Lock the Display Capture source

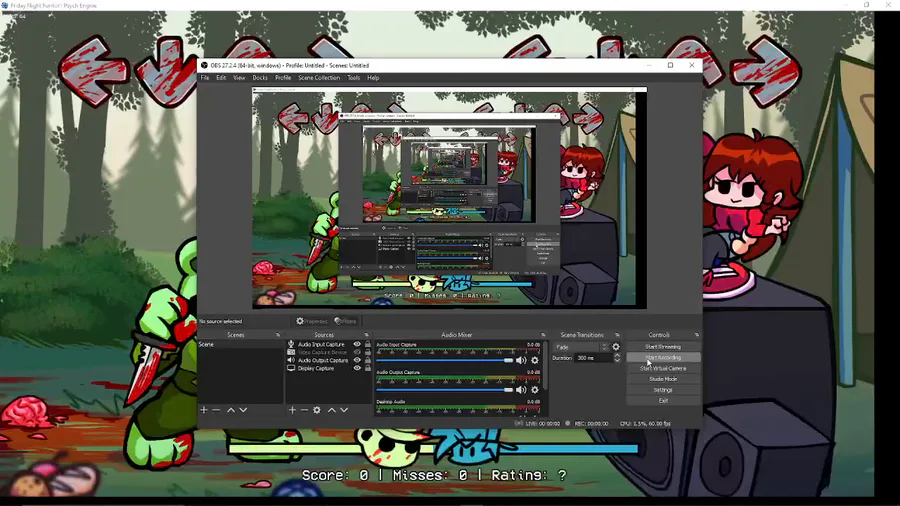tap(368, 368)
